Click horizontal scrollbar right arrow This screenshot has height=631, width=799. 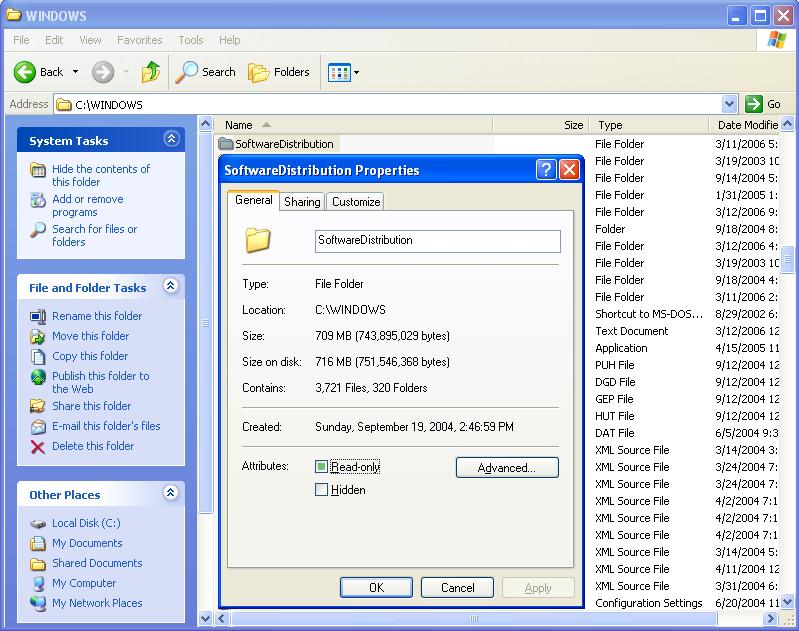[771, 619]
